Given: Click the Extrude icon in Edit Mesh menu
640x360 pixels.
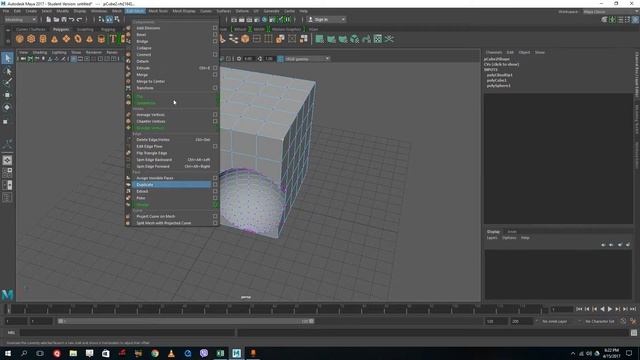Looking at the screenshot, I should click(x=128, y=68).
